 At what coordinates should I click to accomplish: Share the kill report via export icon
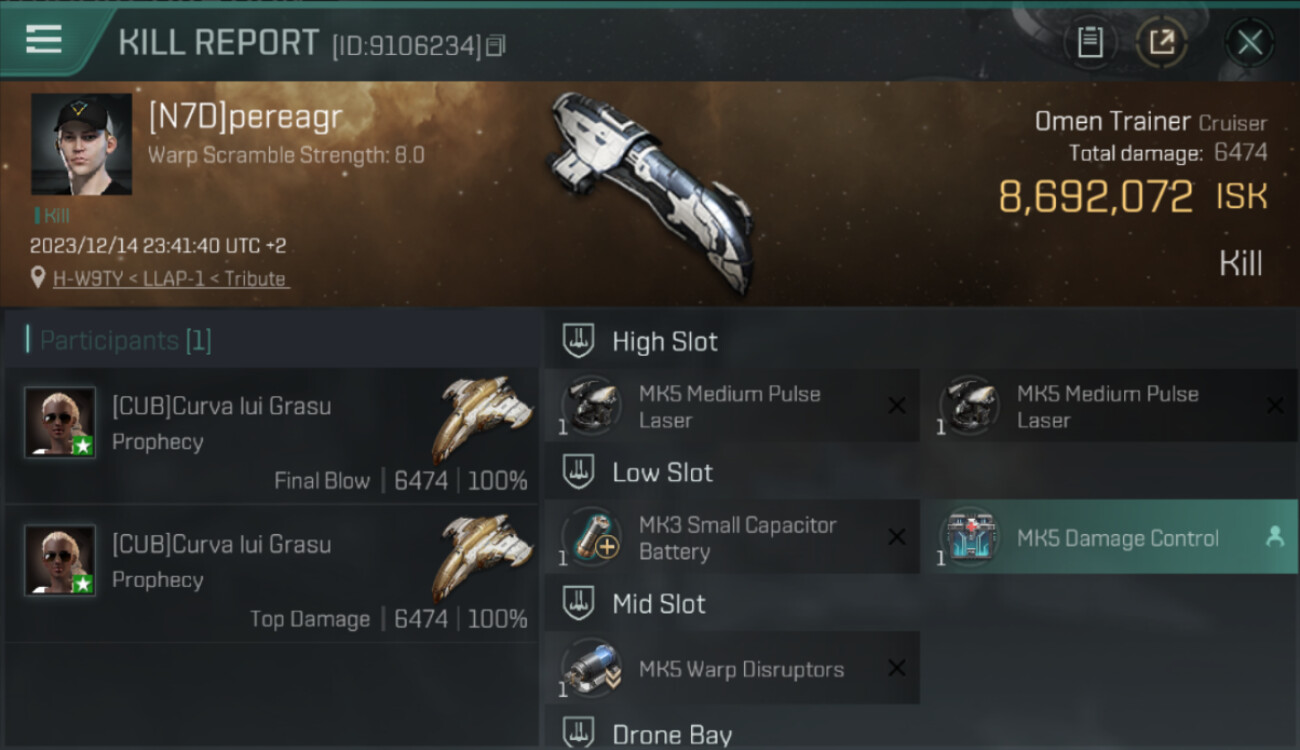[x=1161, y=42]
